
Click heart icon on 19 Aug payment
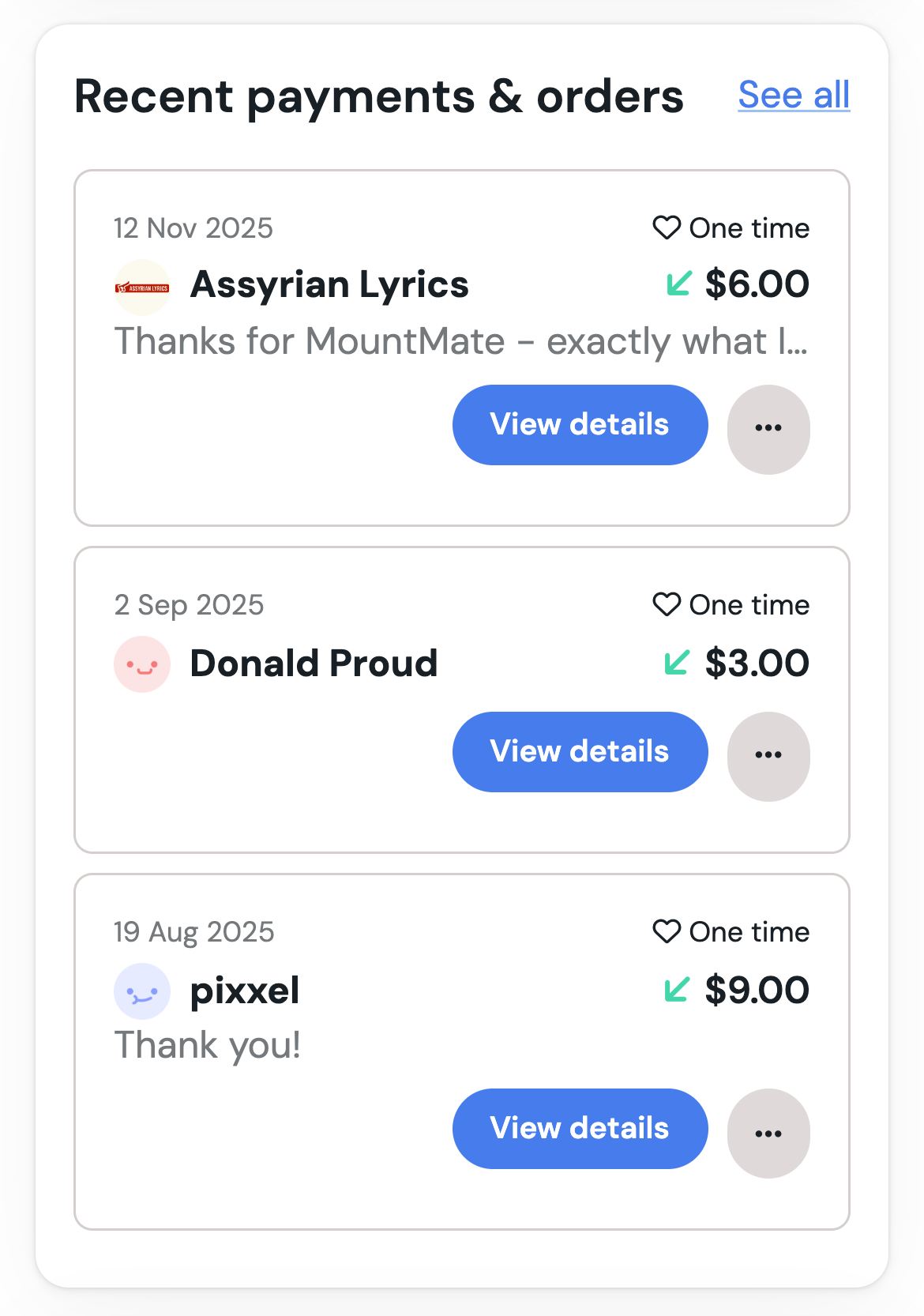pos(667,931)
